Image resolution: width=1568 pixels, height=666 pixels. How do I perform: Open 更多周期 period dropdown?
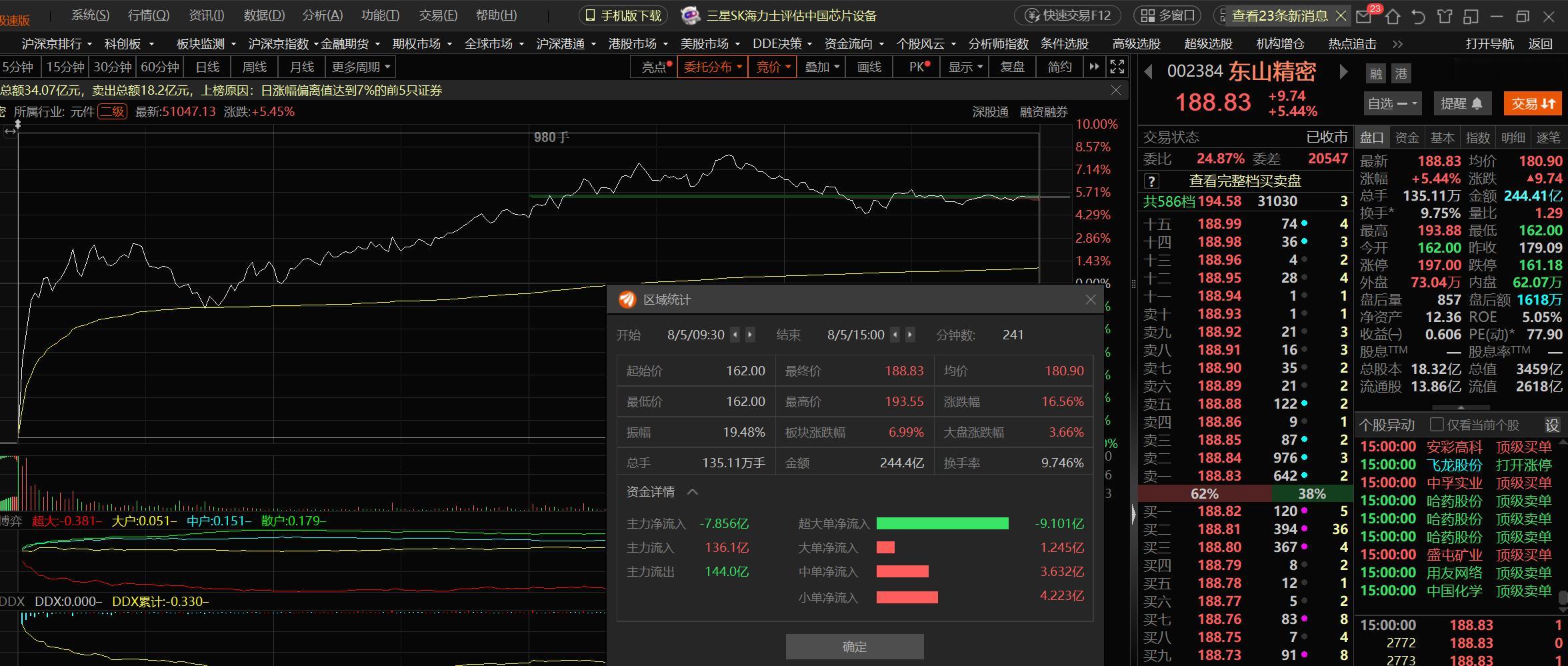tap(360, 67)
